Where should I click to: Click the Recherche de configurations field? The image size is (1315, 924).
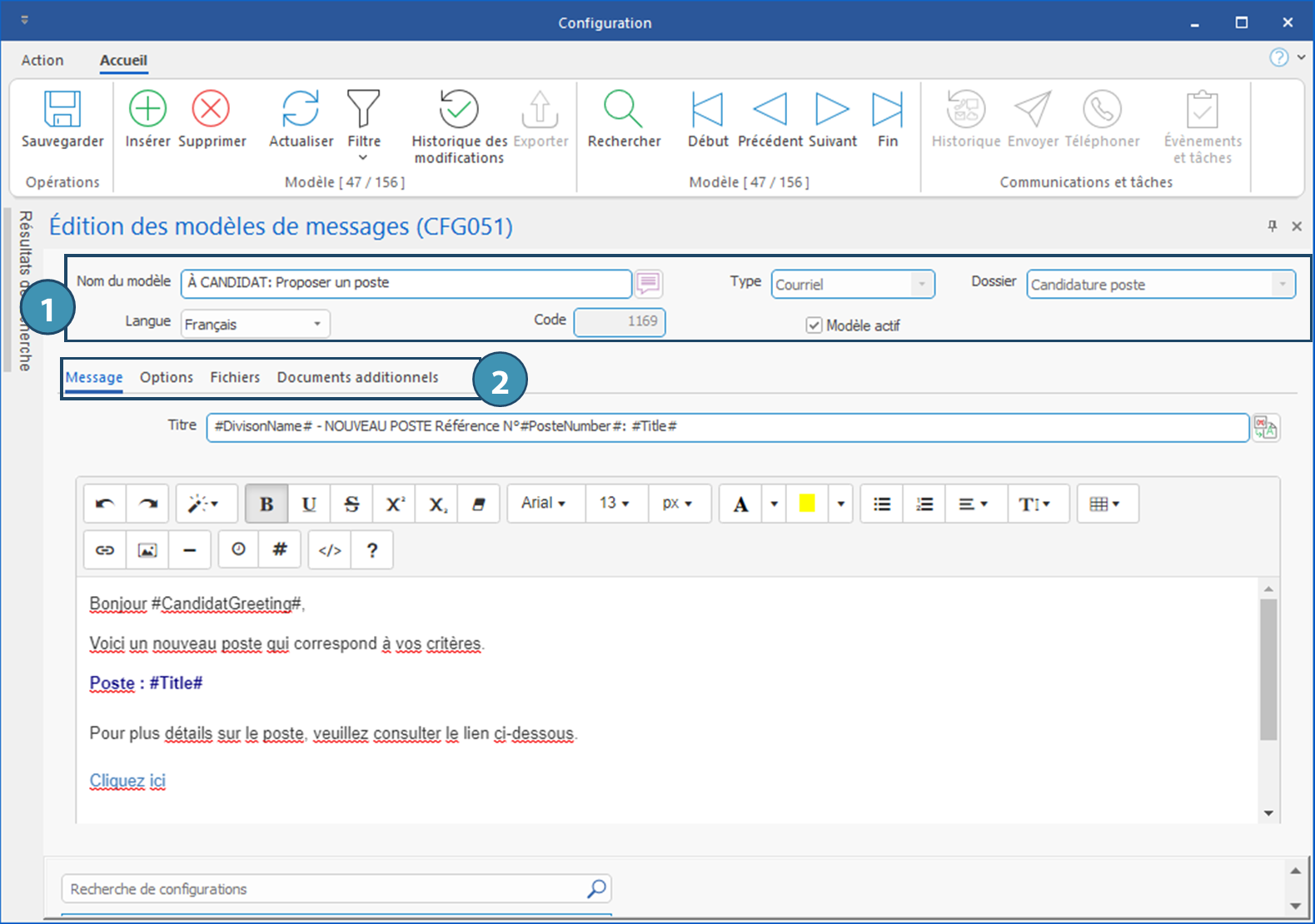[325, 889]
